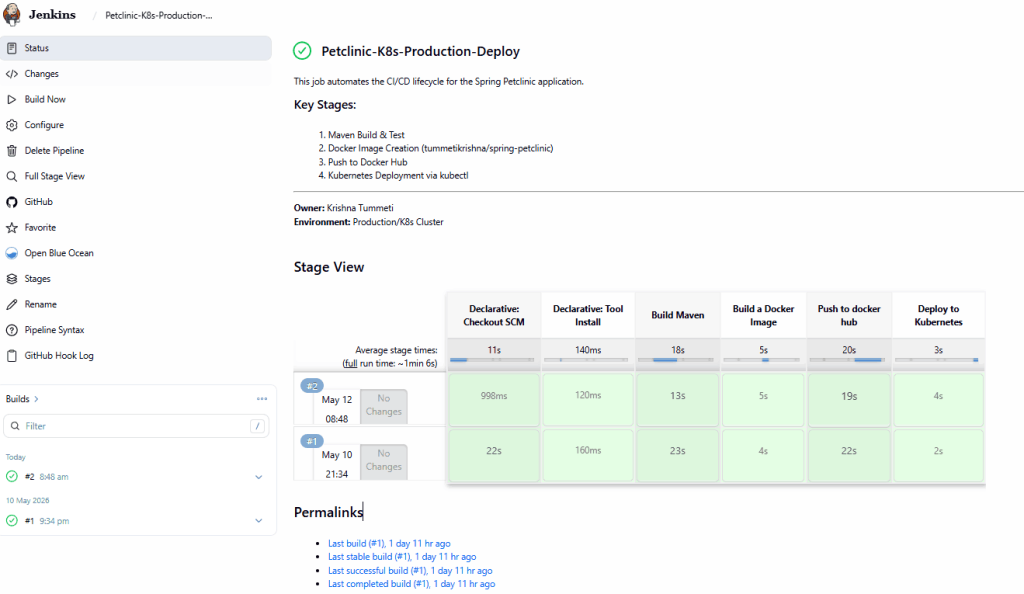Click the Build Now play icon
The height and width of the screenshot is (594, 1024).
tap(12, 99)
